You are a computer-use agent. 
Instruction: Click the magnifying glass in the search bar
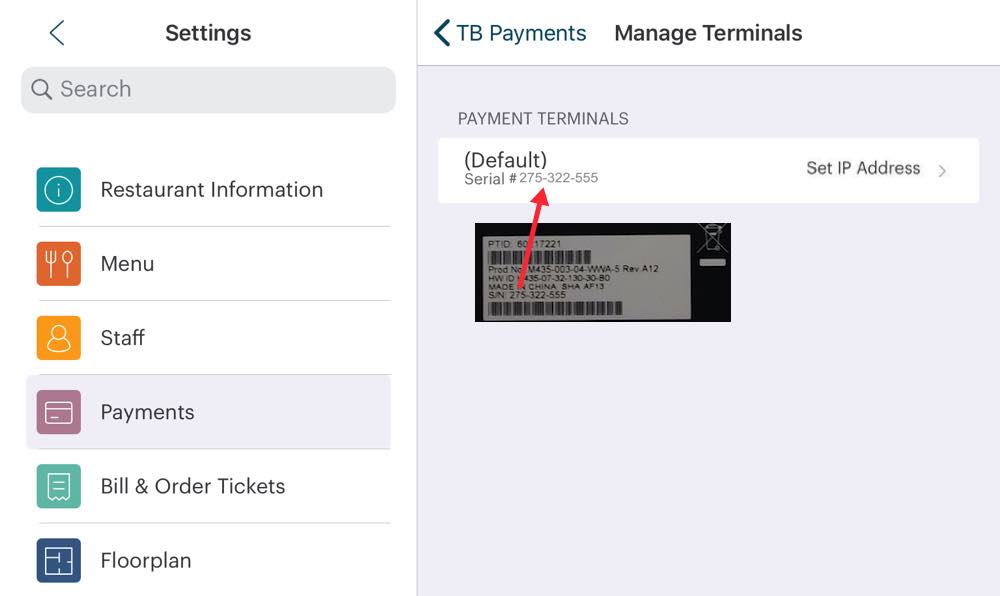(x=41, y=89)
